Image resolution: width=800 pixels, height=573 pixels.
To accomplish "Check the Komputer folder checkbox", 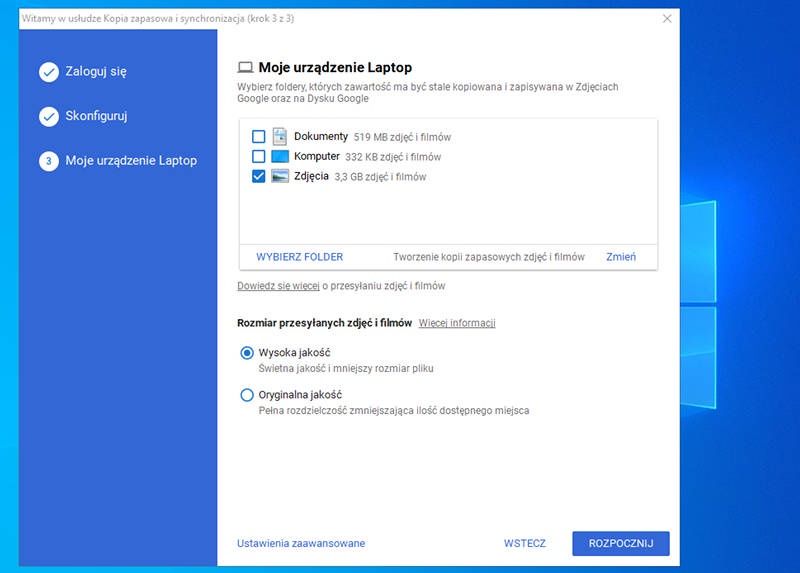I will 259,156.
